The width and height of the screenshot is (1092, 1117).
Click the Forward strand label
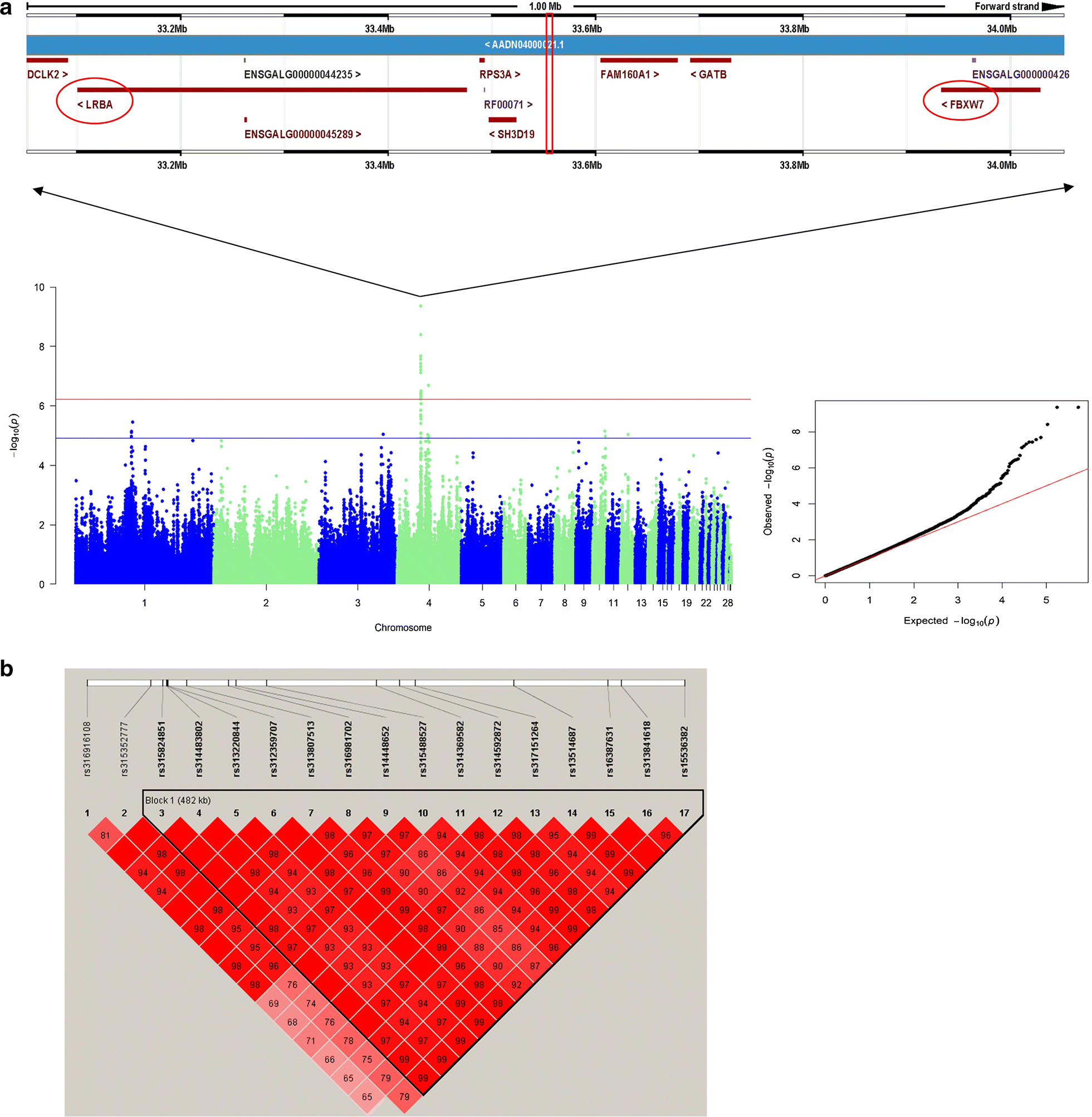pyautogui.click(x=1007, y=6)
